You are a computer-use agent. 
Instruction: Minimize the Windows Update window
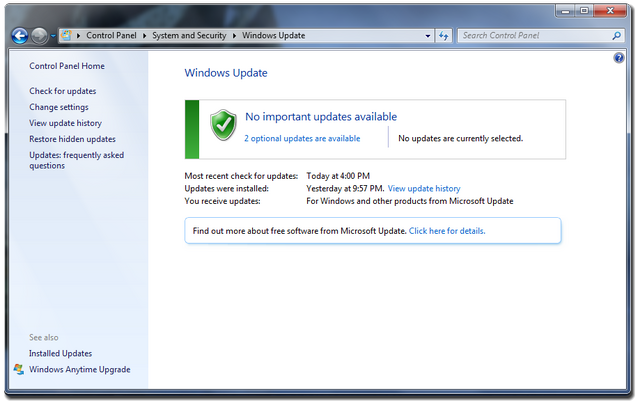(x=565, y=11)
